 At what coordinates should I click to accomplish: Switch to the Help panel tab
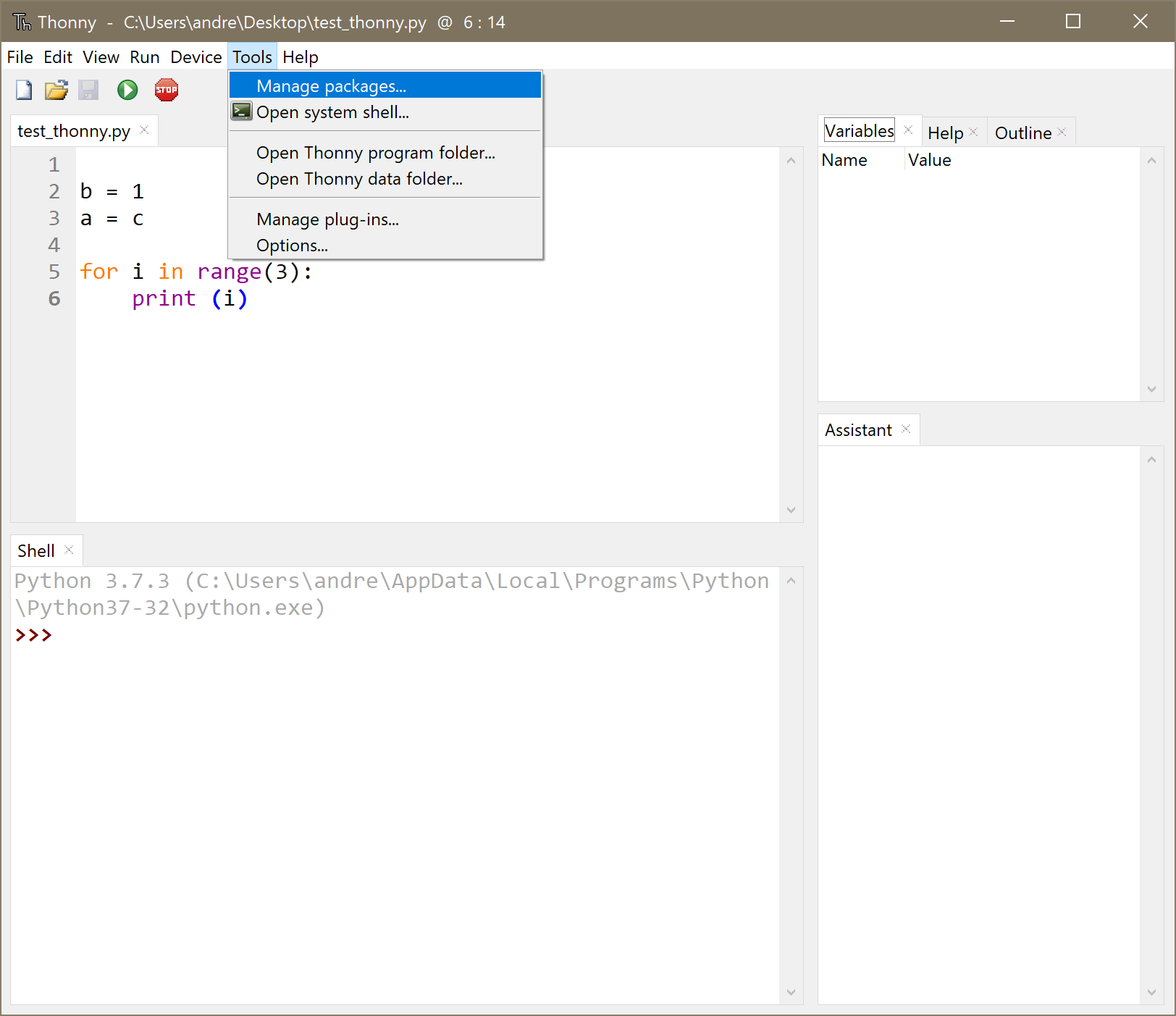pyautogui.click(x=946, y=133)
